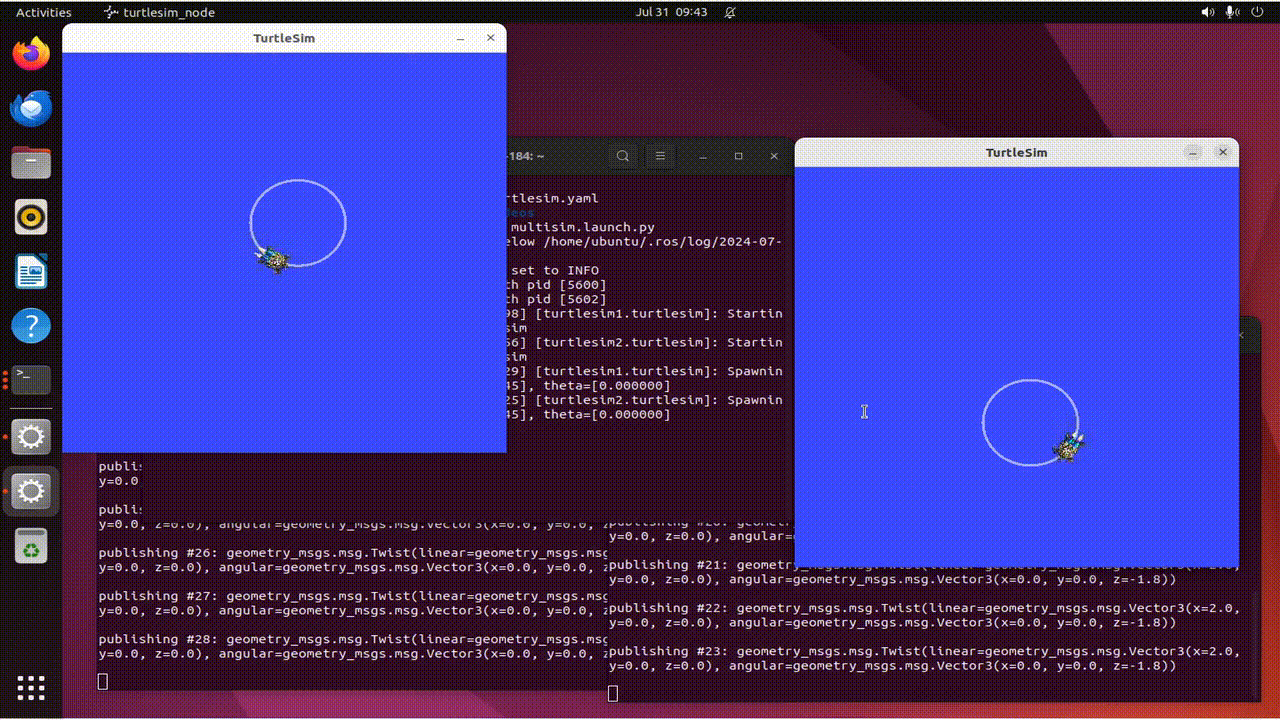Click the turtle in the right TurtleSim window
Screen dimensions: 1280x720
1070,447
